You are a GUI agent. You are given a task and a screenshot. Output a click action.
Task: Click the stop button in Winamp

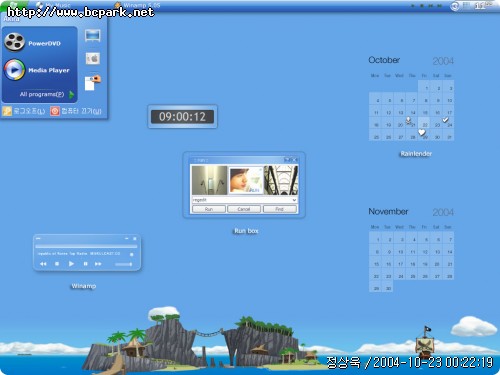[x=57, y=264]
